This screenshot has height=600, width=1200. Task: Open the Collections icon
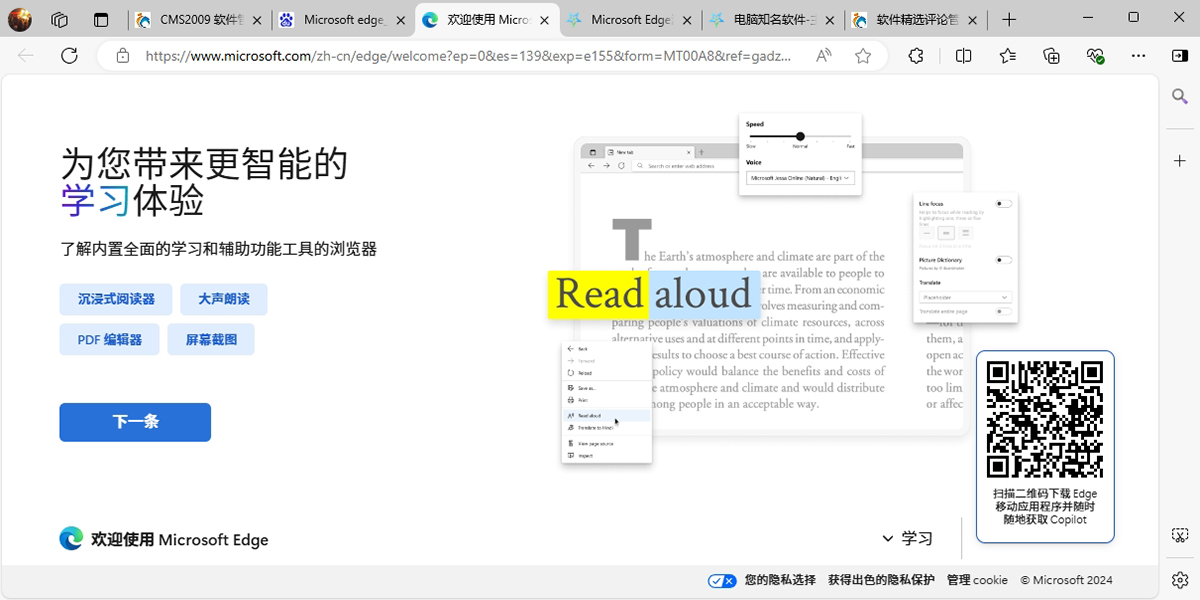coord(1051,56)
